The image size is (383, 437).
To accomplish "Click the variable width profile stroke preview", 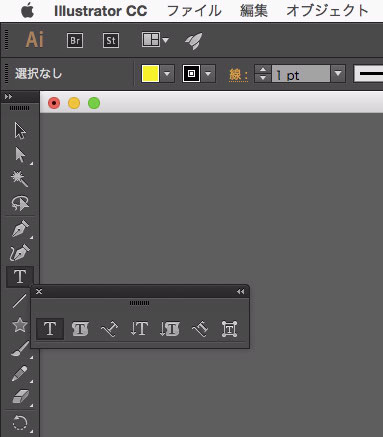I will pyautogui.click(x=368, y=73).
